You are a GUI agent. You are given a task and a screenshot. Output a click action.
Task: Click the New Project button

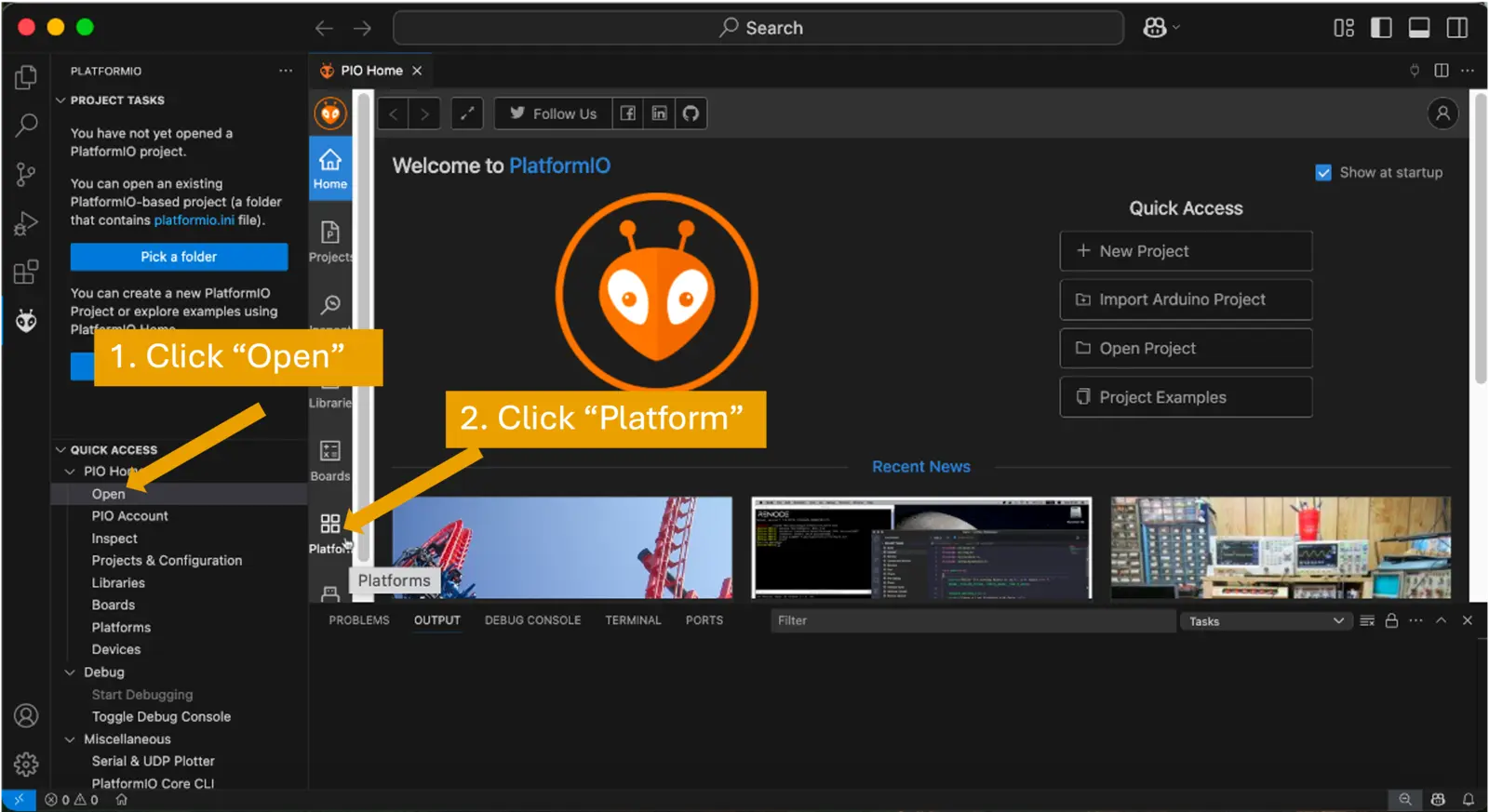pos(1186,251)
